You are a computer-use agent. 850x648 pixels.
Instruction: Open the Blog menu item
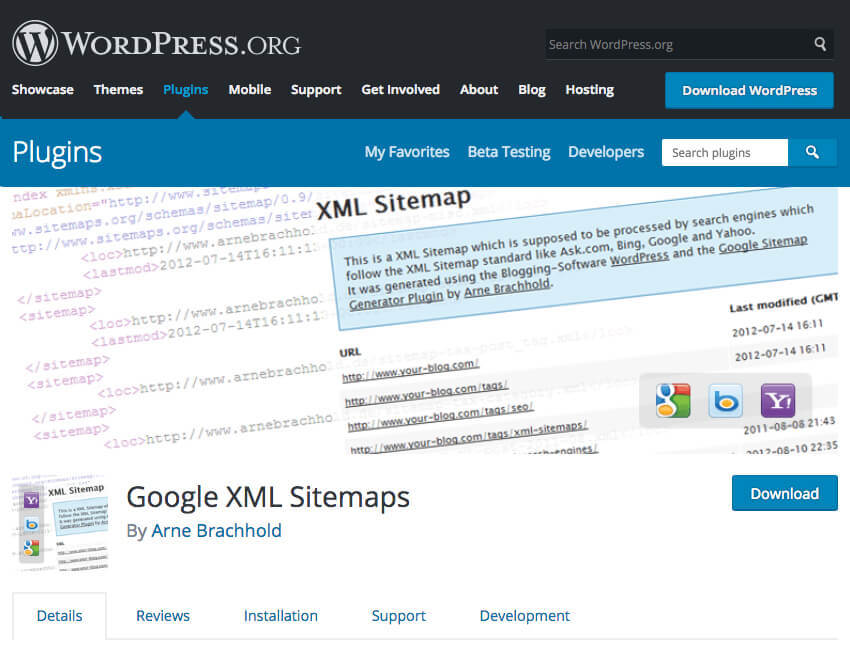(x=532, y=89)
